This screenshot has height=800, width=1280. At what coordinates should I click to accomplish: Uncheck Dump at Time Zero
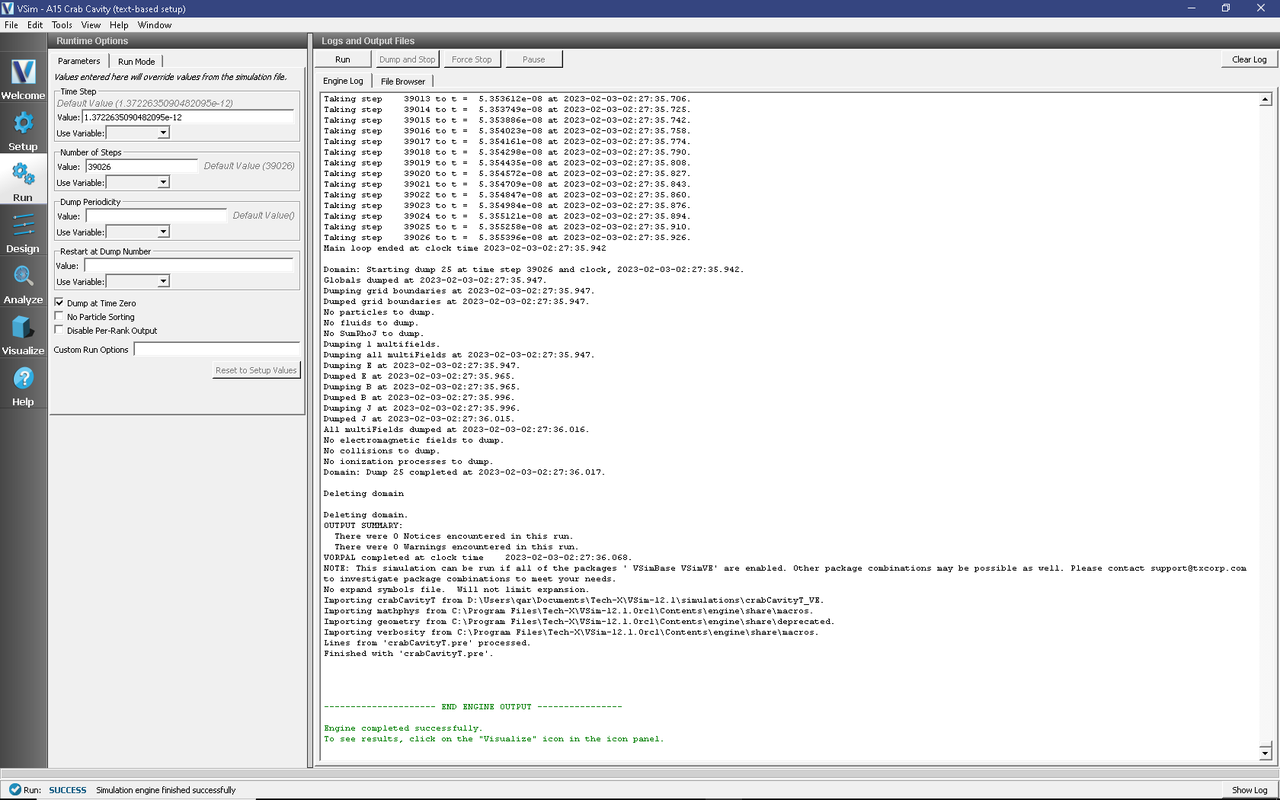click(59, 303)
